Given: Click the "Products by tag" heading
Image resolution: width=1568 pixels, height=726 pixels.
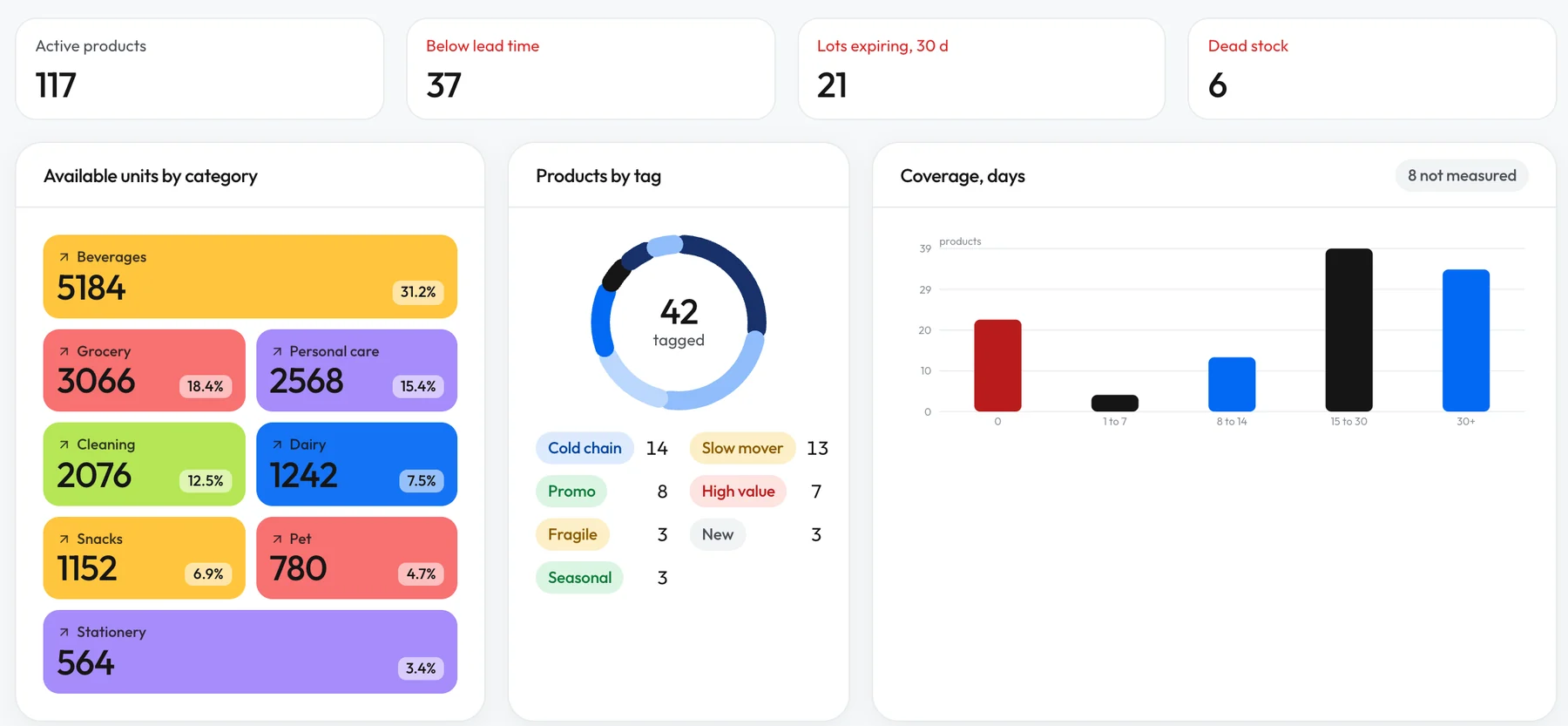Looking at the screenshot, I should (x=598, y=176).
